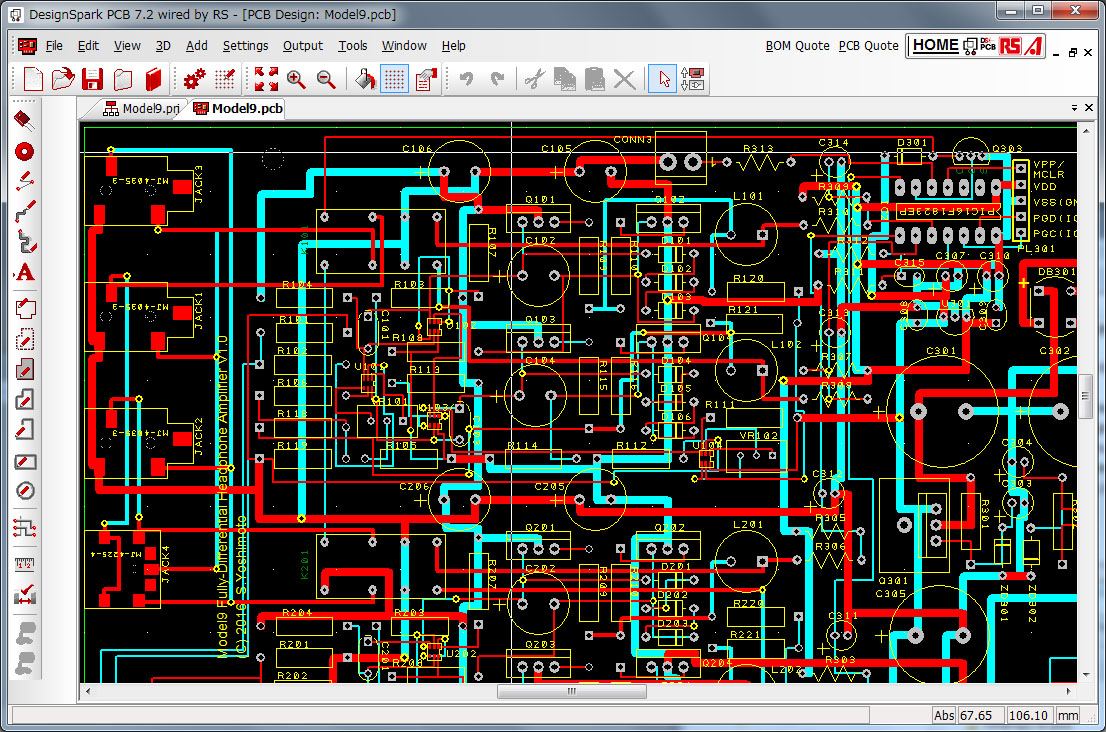Open the Output menu

(303, 46)
